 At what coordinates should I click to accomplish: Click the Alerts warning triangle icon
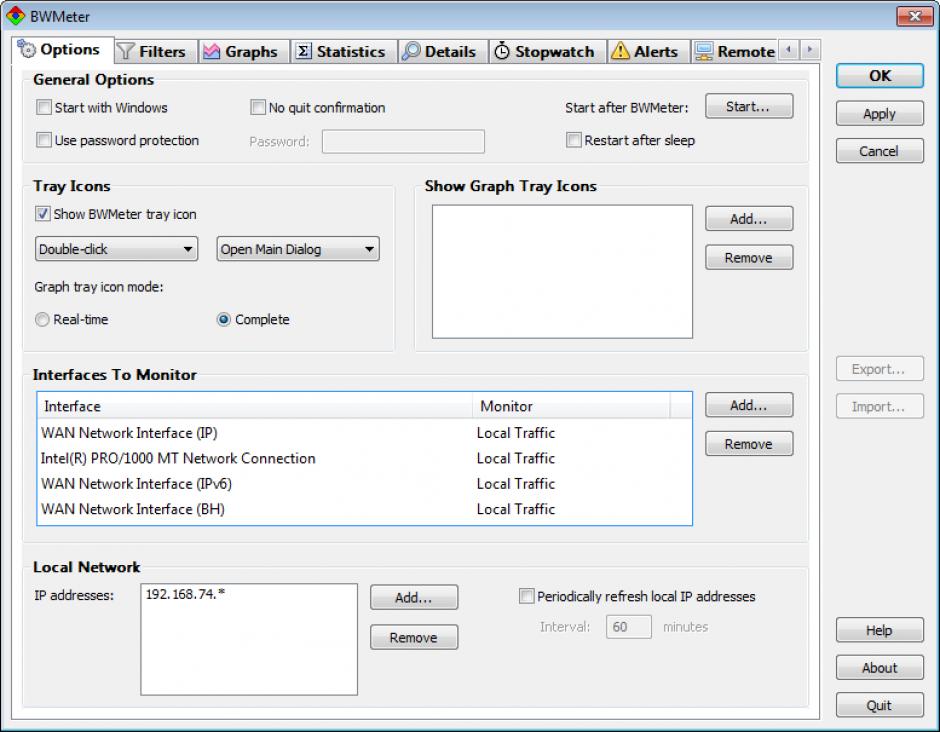(620, 52)
